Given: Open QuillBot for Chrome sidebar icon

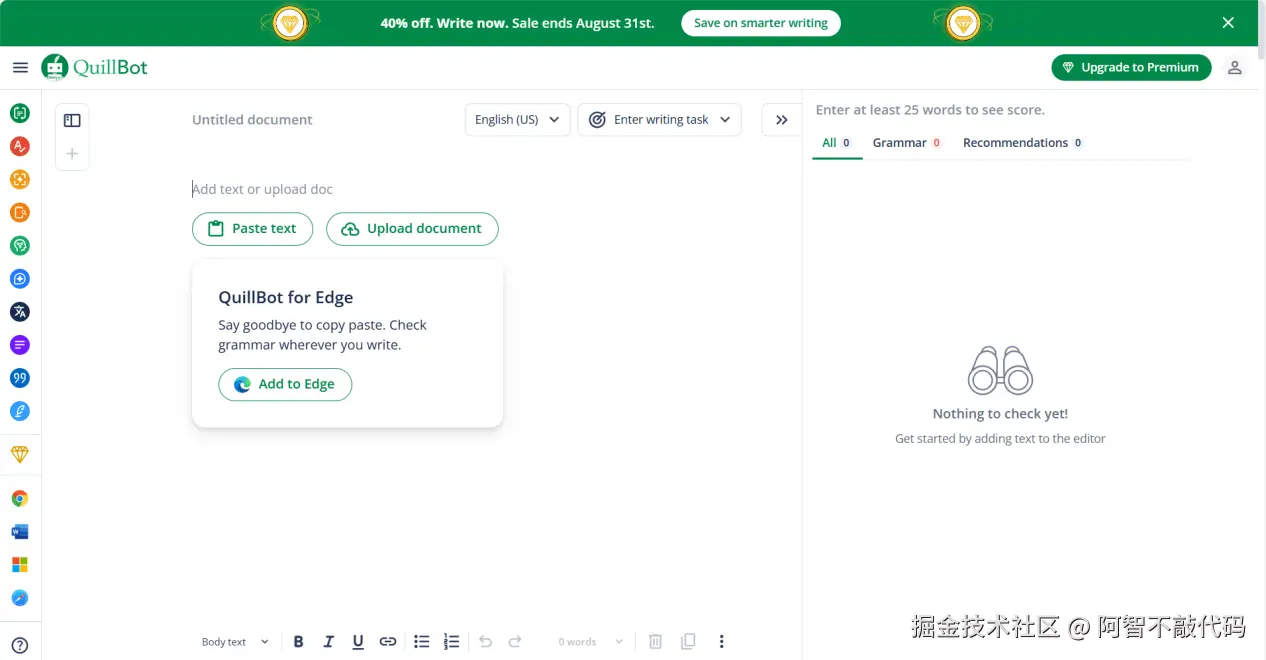Looking at the screenshot, I should pyautogui.click(x=20, y=498).
